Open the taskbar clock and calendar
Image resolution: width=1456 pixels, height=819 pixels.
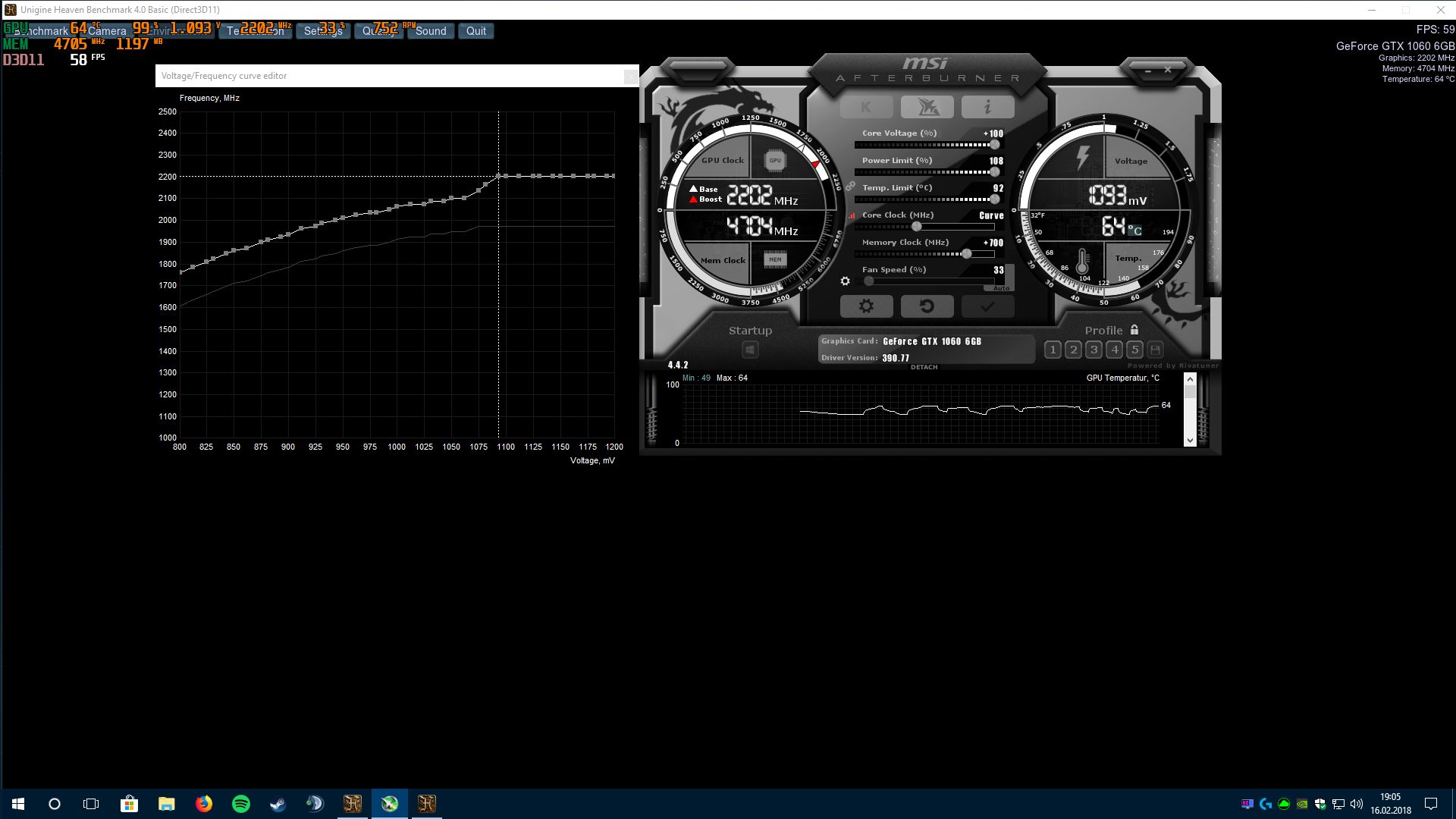pos(1391,804)
